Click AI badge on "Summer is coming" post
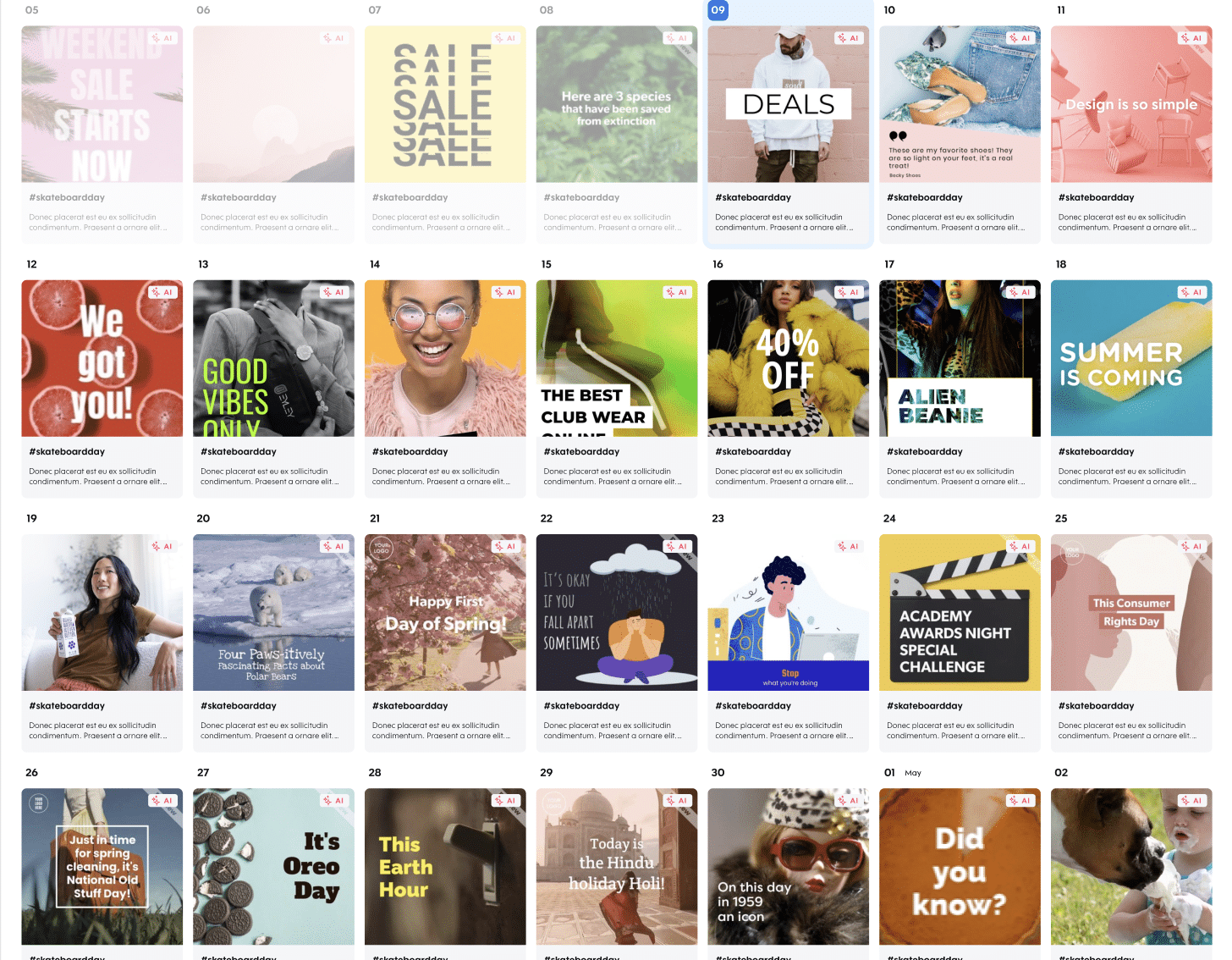Screen dimensions: 1232x960 1191,292
